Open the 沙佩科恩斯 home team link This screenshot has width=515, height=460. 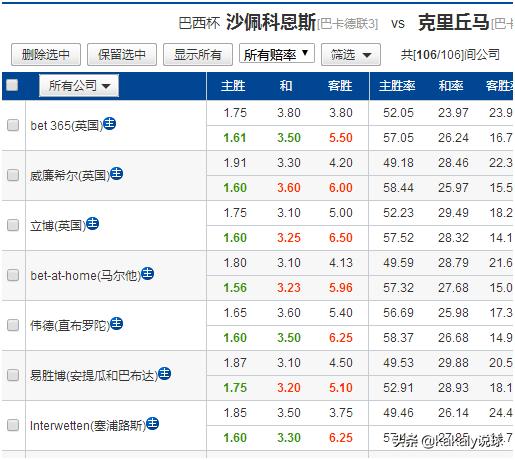point(271,23)
